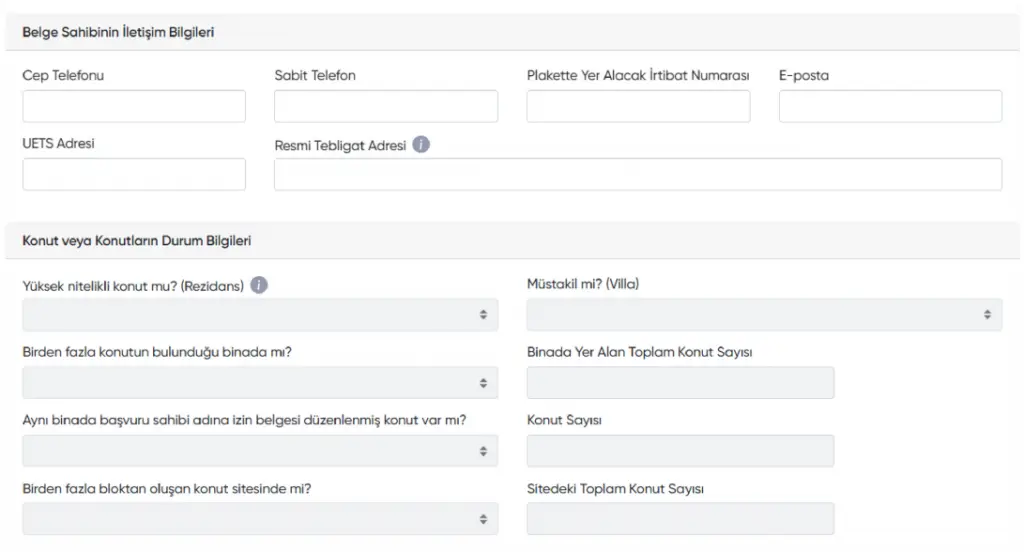Click the UETS Adresi label
This screenshot has width=1024, height=552.
pyautogui.click(x=58, y=143)
